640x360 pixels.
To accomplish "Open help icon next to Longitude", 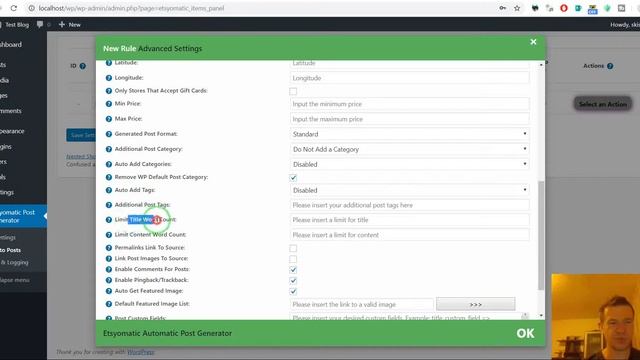I will coord(109,78).
